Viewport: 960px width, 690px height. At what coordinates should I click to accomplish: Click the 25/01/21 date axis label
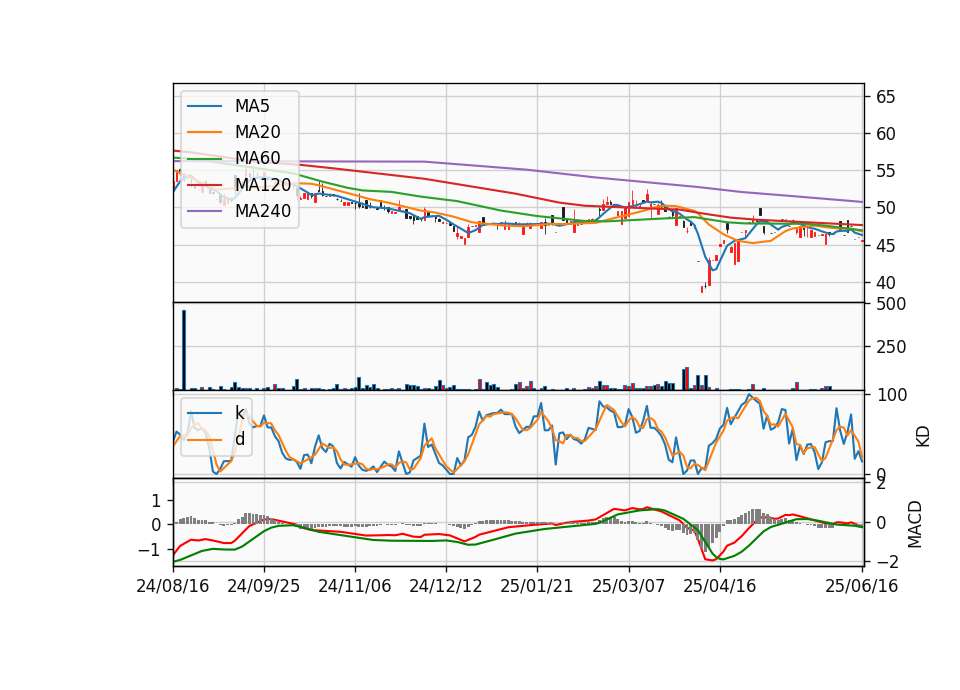pos(537,586)
